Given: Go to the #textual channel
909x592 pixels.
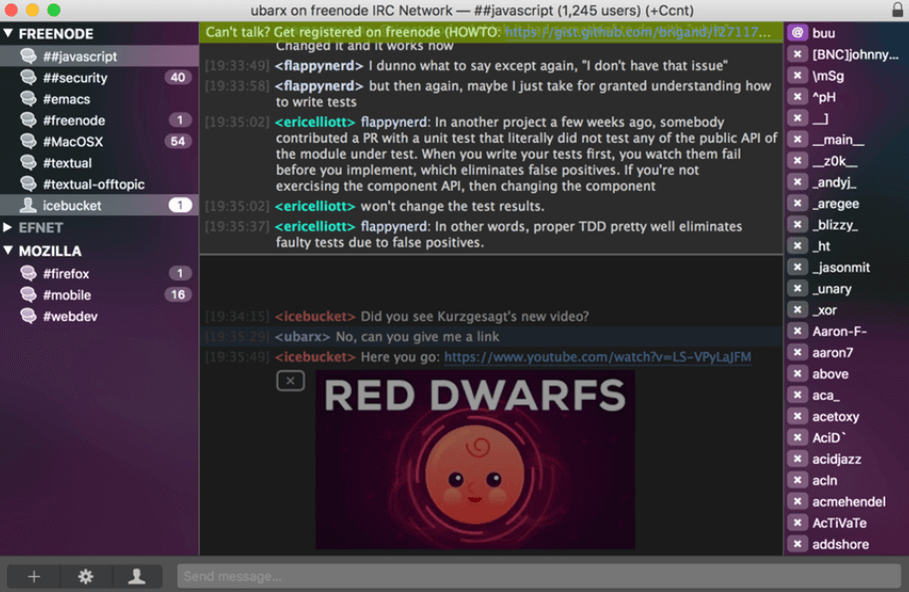Looking at the screenshot, I should (99, 163).
